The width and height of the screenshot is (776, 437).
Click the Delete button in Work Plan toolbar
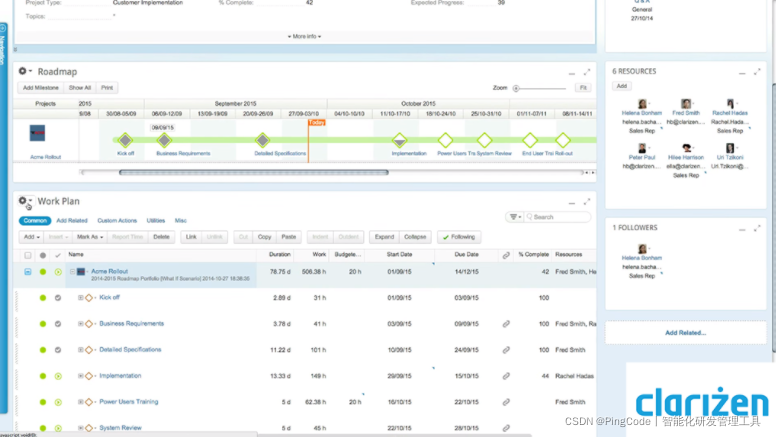coord(161,237)
